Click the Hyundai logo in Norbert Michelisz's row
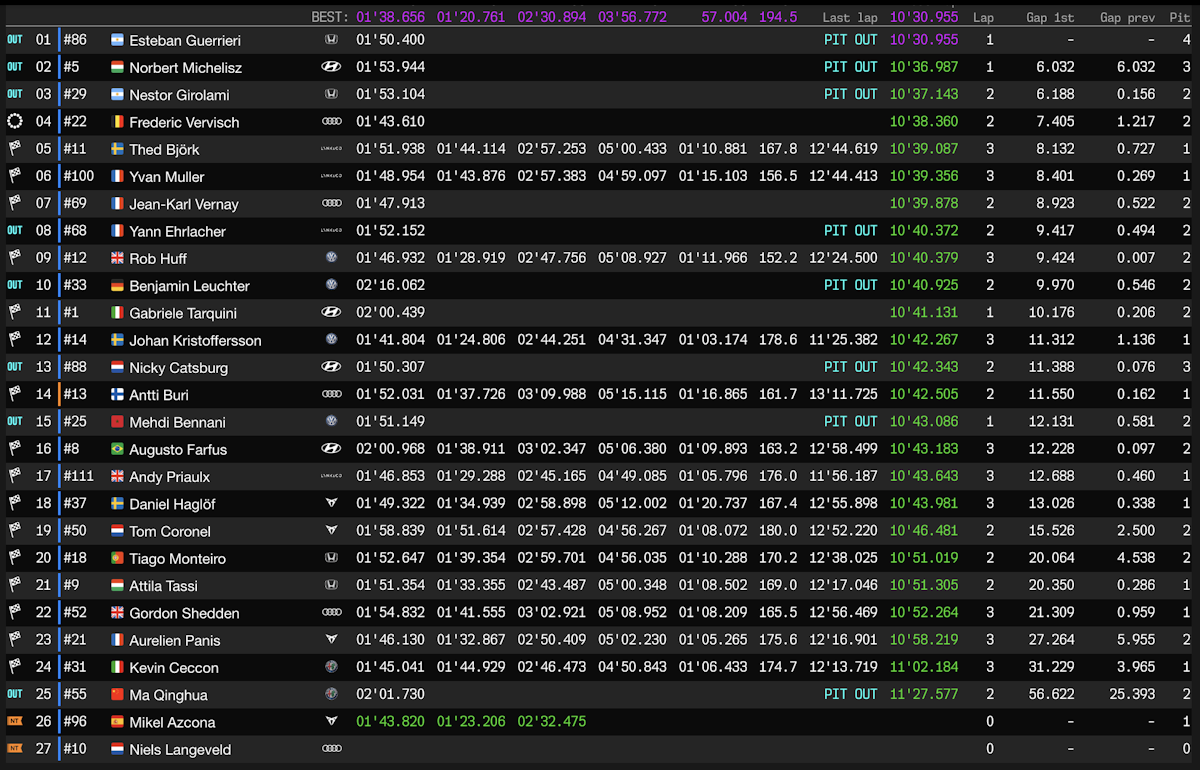 tap(331, 67)
